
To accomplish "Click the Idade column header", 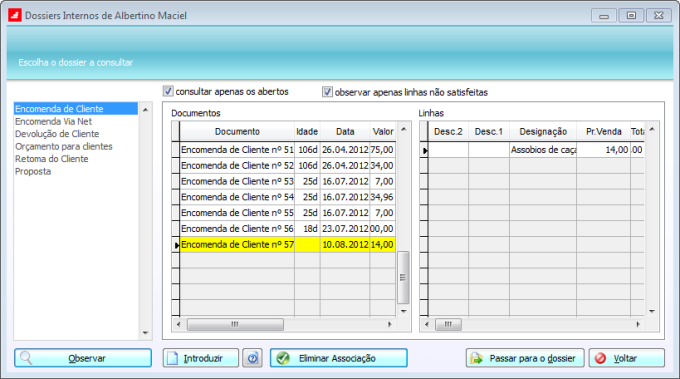I will (x=307, y=131).
